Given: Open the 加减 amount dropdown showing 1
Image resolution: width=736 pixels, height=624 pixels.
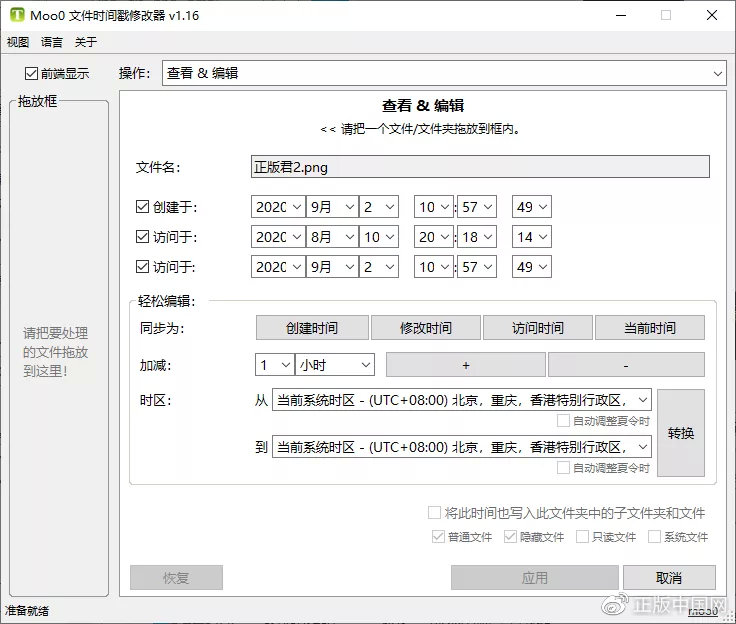Looking at the screenshot, I should pyautogui.click(x=275, y=364).
